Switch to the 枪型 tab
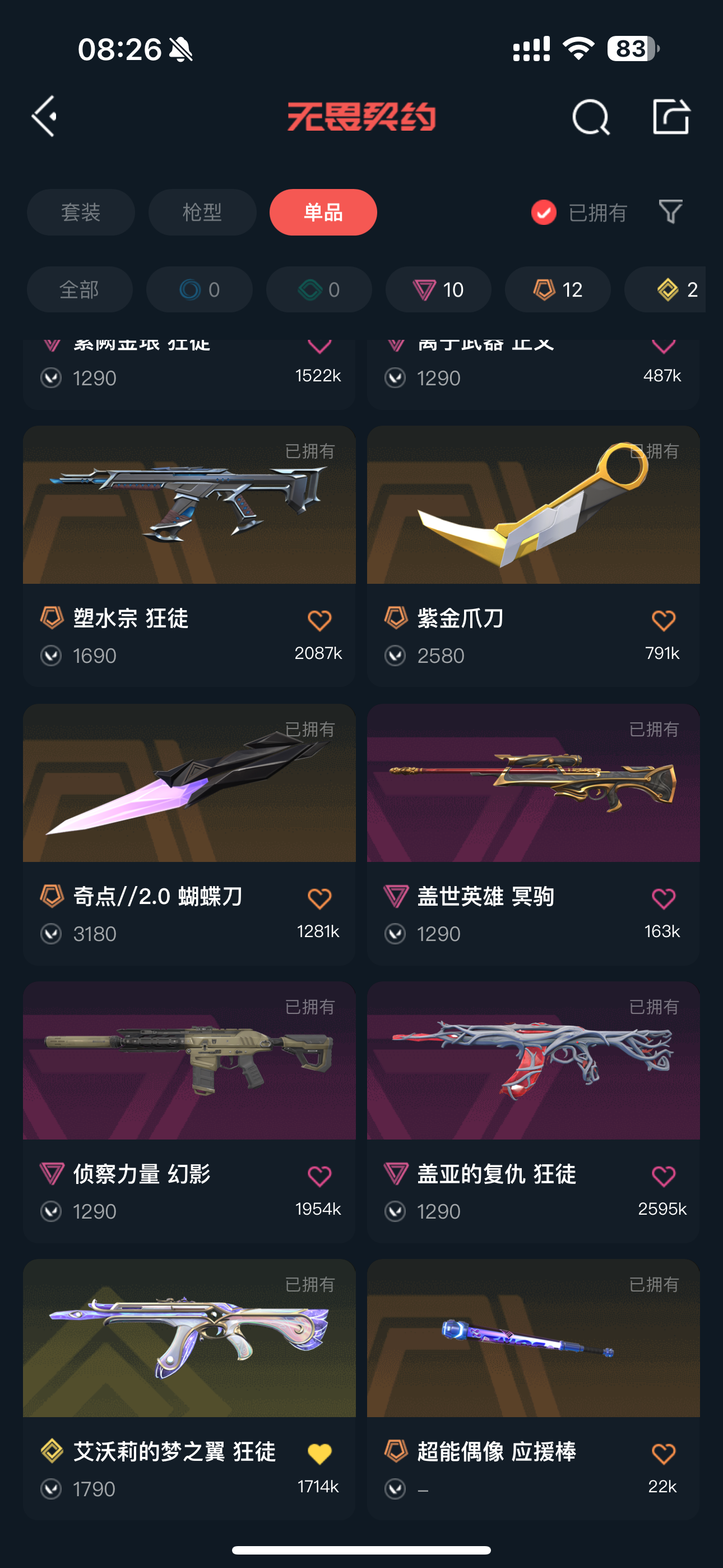This screenshot has height=1568, width=723. point(202,213)
